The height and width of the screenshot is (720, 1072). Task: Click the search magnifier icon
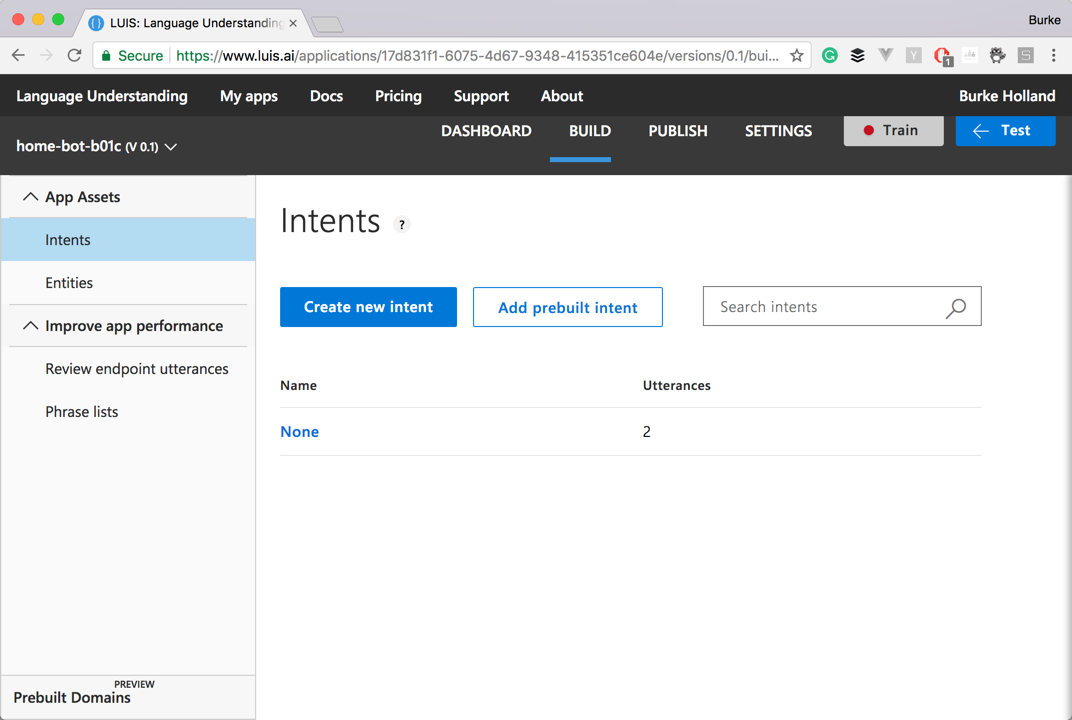(x=956, y=308)
